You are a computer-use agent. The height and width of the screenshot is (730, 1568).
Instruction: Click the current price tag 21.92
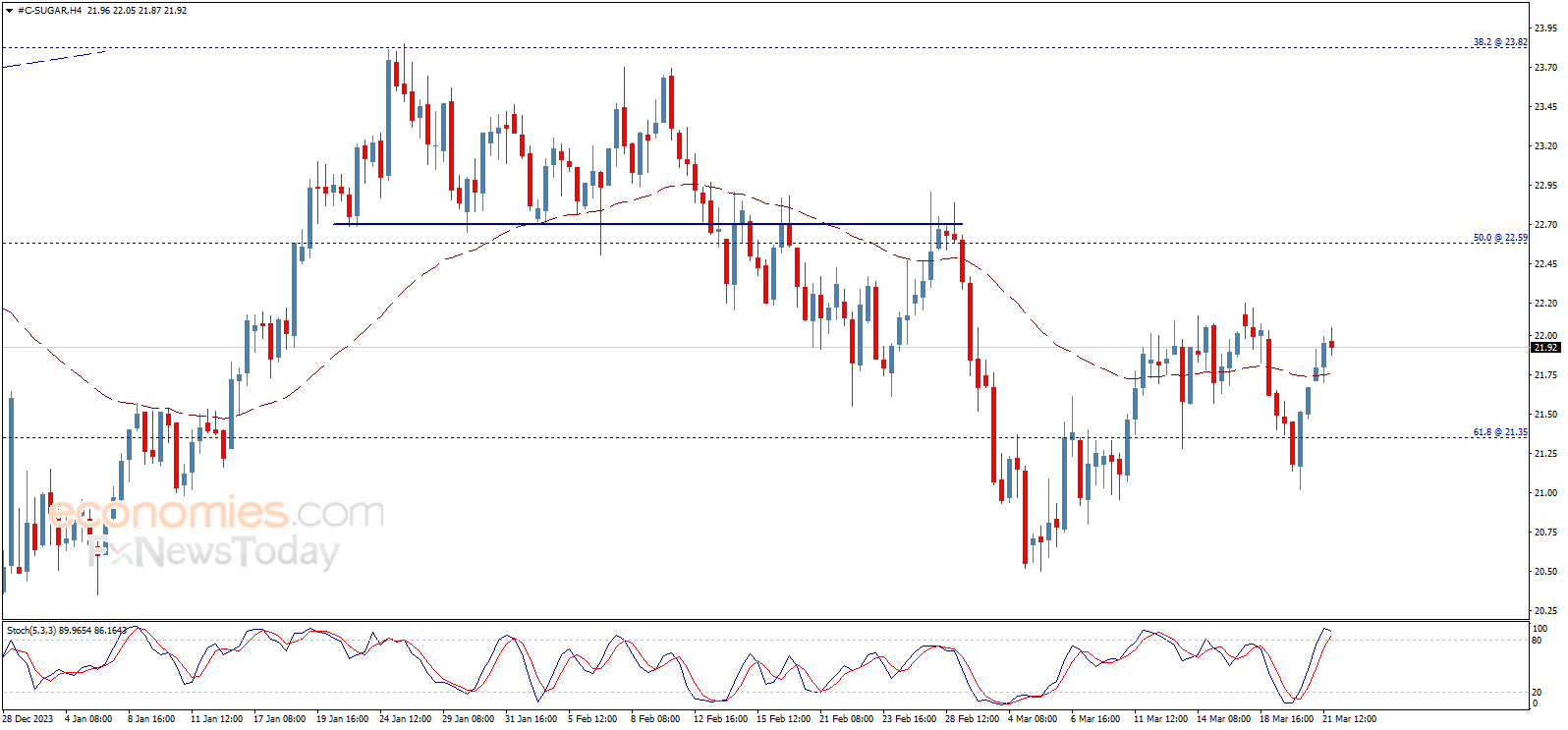1545,348
